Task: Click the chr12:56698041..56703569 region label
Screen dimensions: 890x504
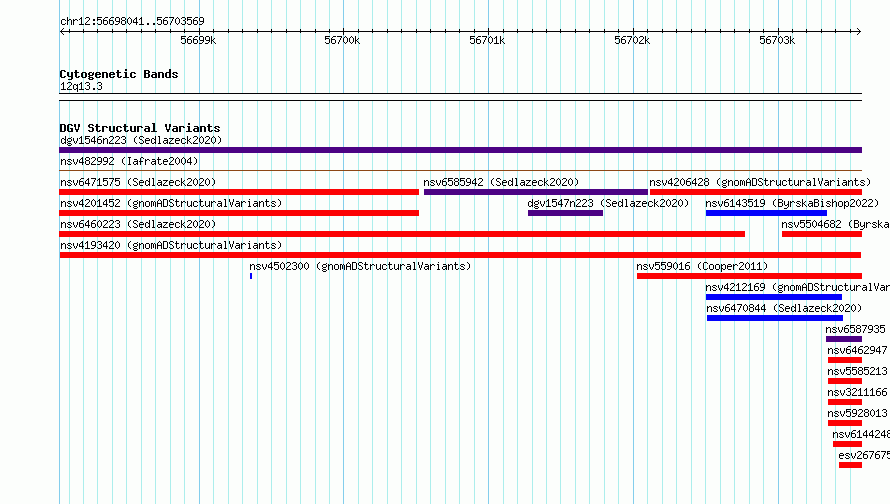Action: pos(132,21)
